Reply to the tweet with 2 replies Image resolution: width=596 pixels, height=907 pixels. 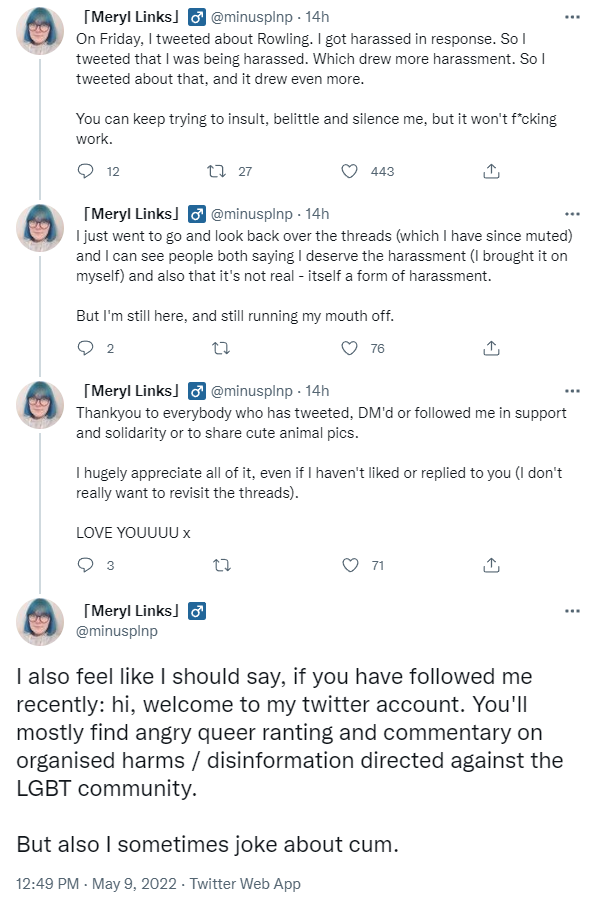(x=86, y=348)
